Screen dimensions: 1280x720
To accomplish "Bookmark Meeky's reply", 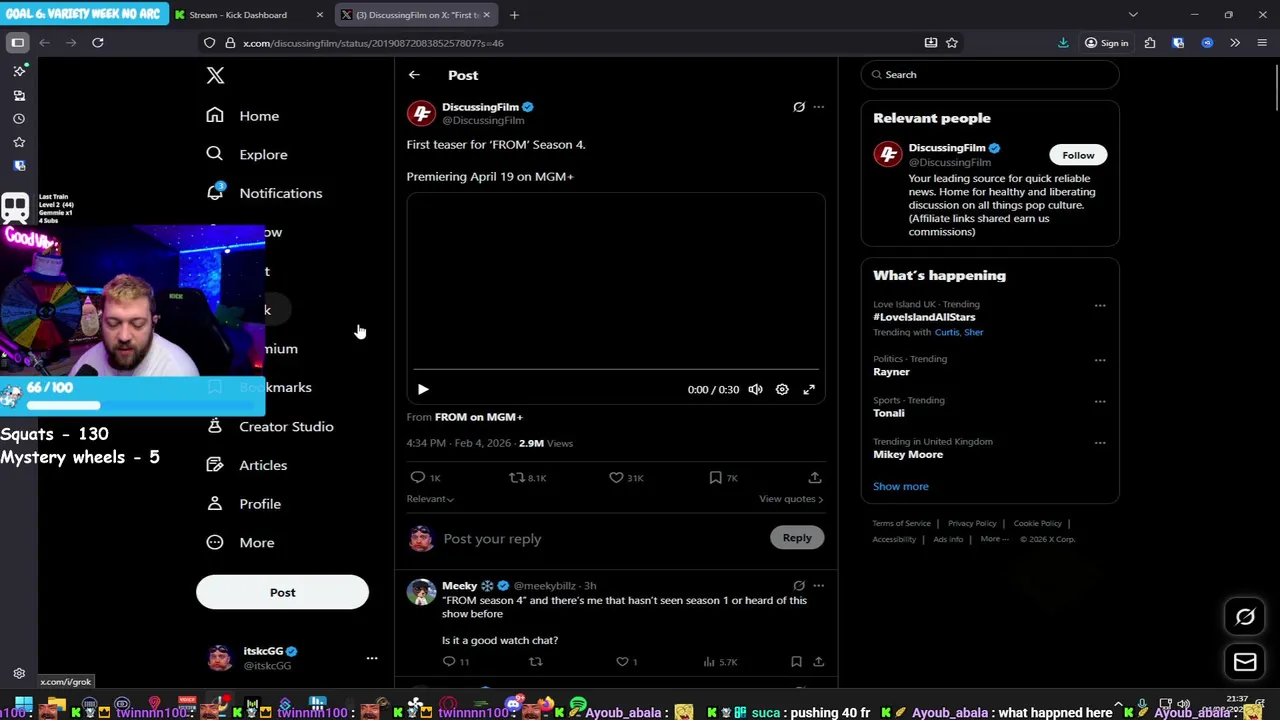I will pos(796,662).
